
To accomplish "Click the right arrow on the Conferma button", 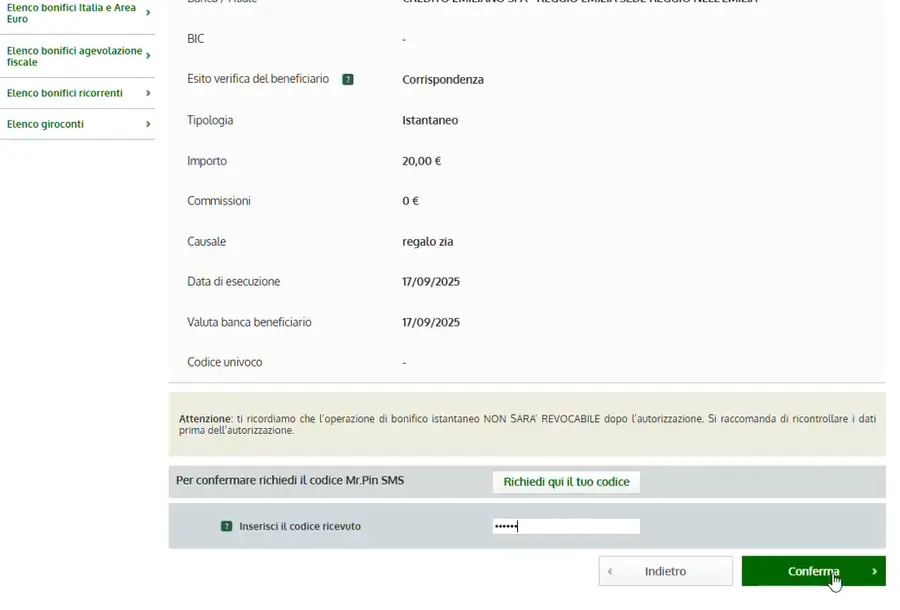I will point(874,571).
